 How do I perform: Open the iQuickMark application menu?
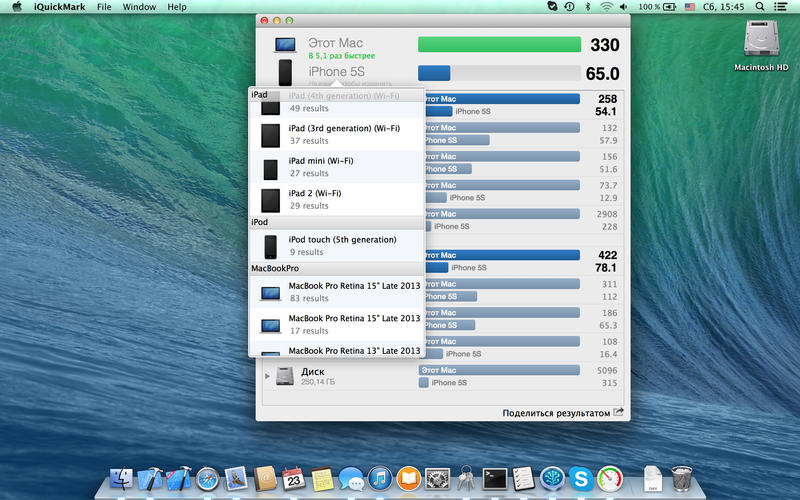point(59,7)
